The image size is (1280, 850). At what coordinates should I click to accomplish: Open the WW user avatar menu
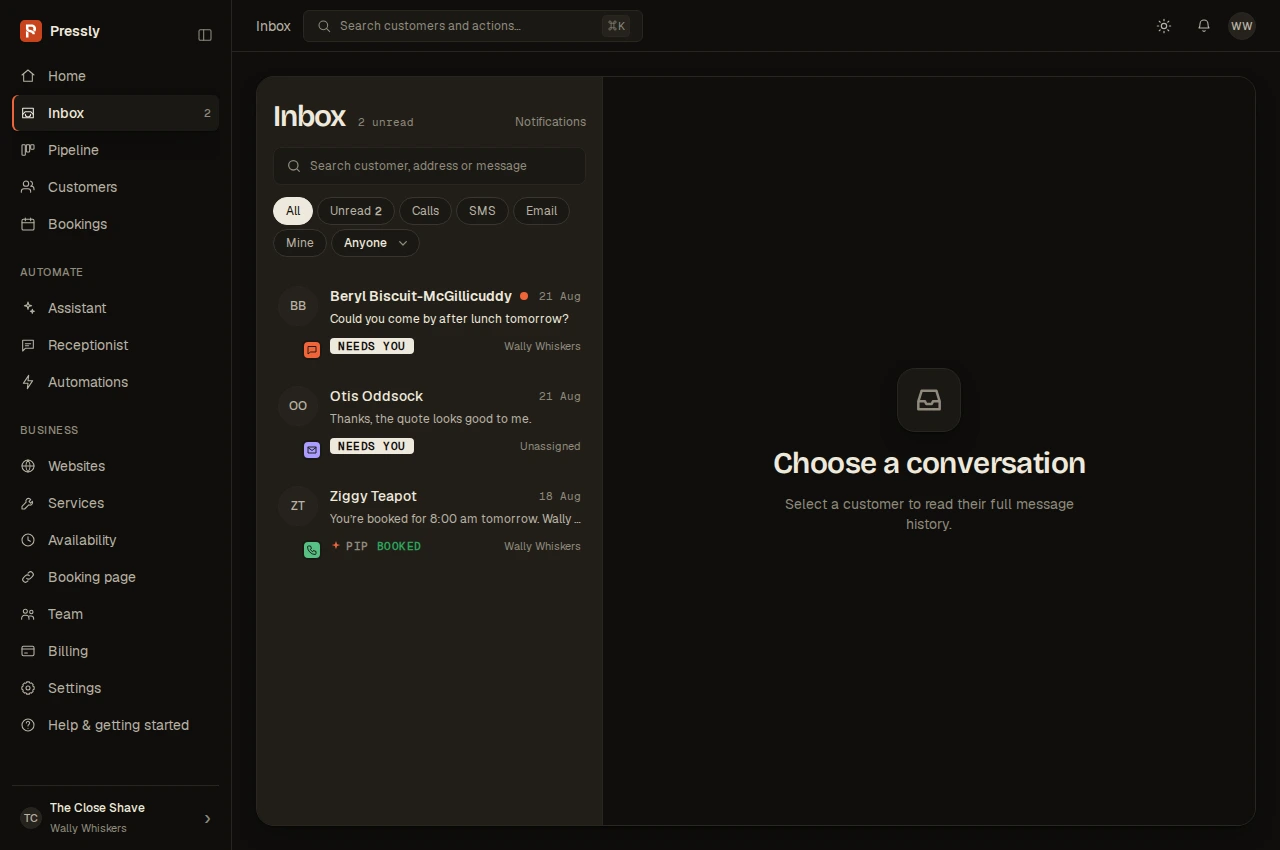1242,26
